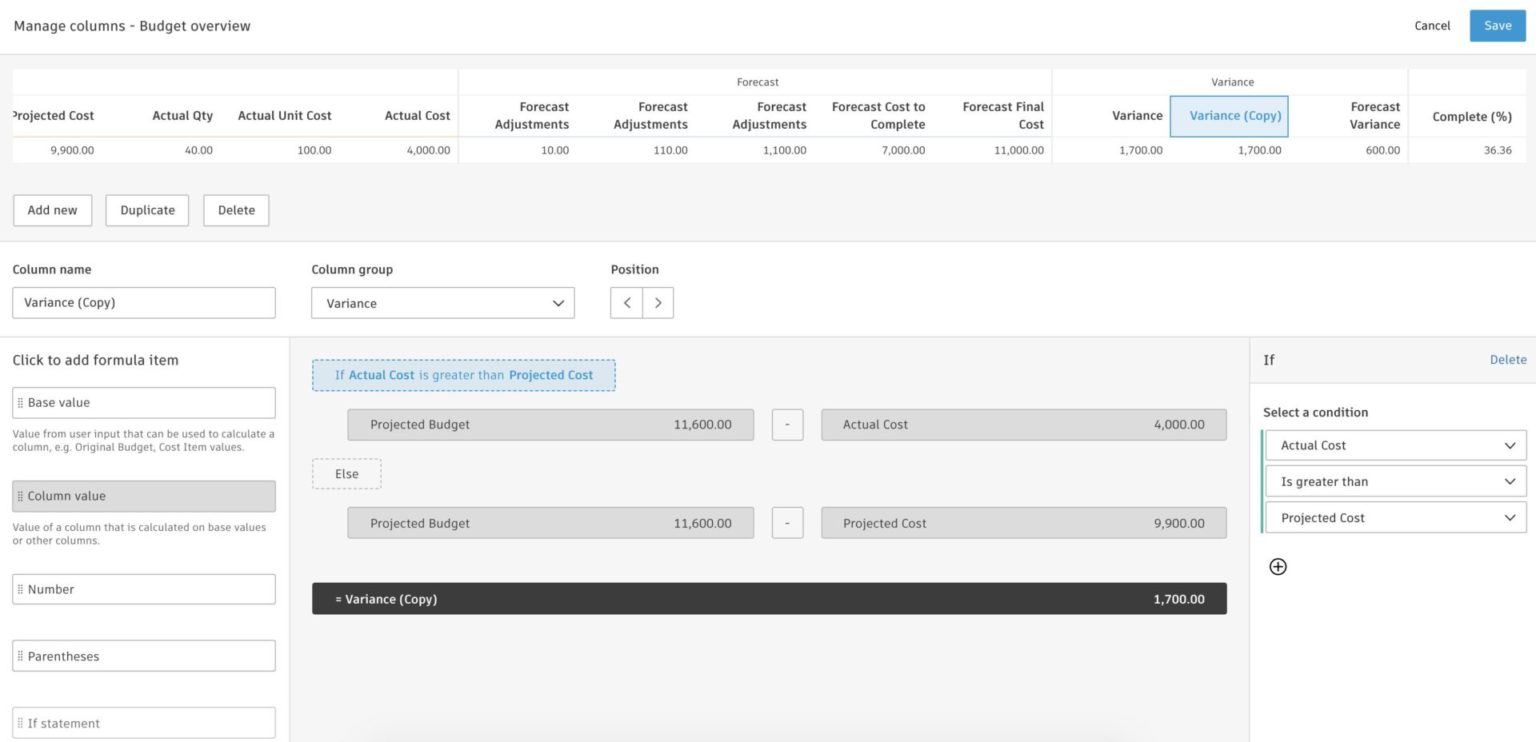
Task: Add a Base value formula item
Action: pos(144,403)
